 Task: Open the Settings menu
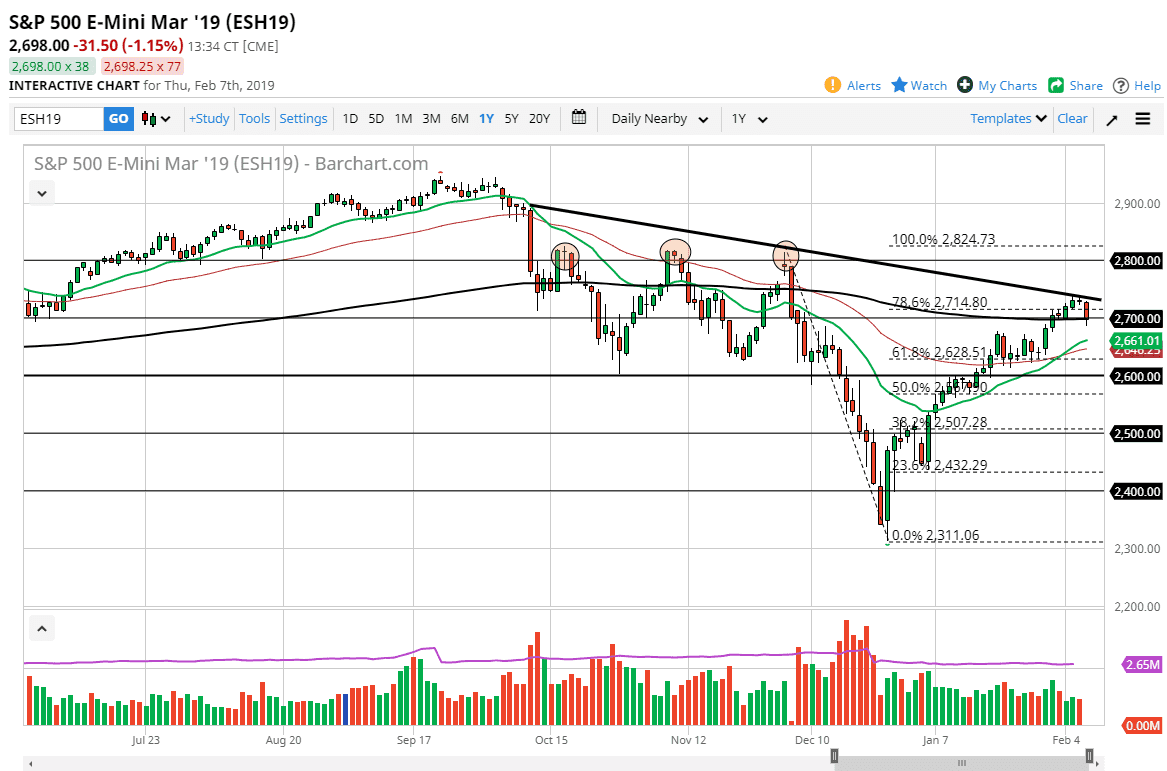tap(303, 118)
